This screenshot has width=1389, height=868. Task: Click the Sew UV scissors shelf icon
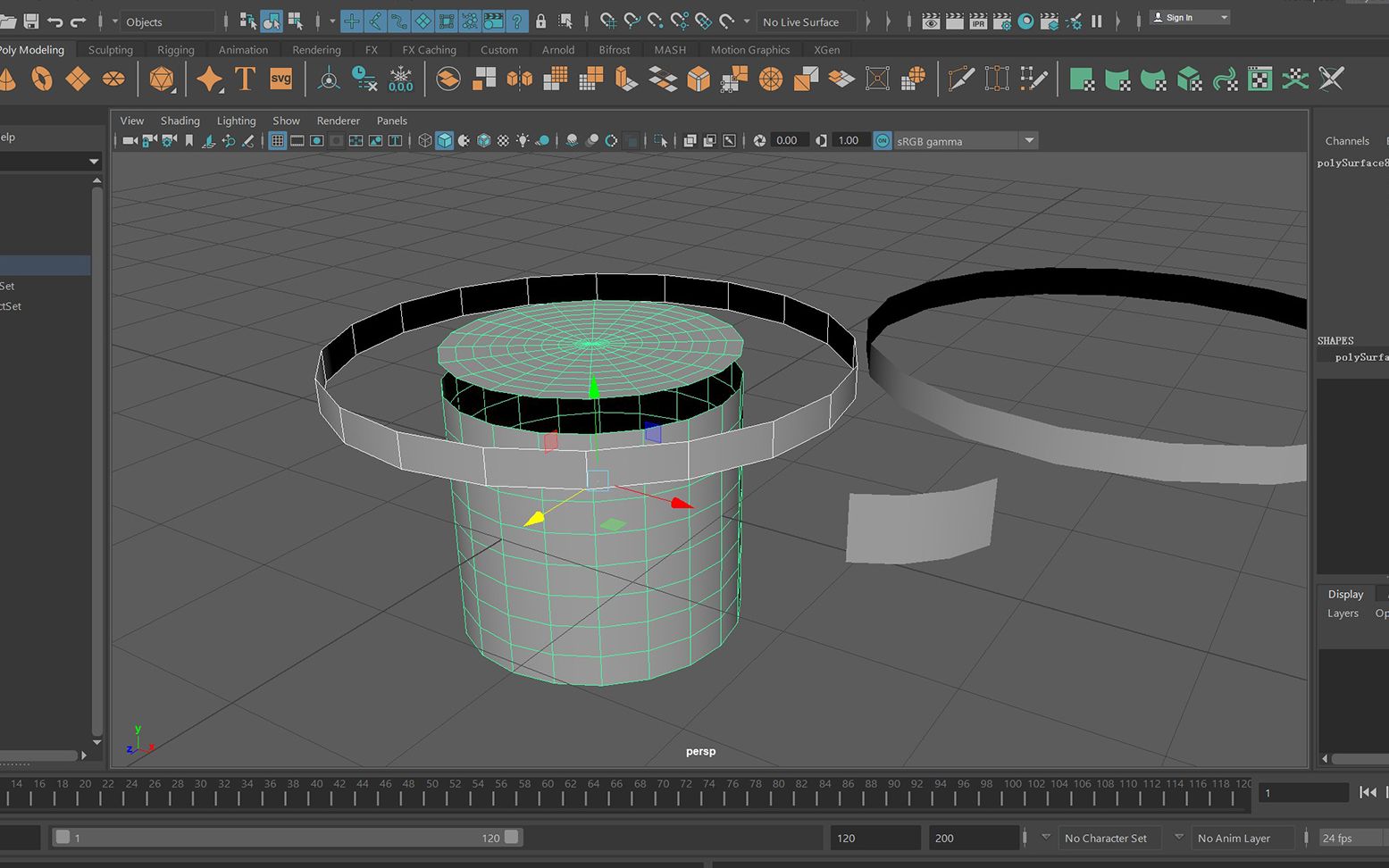tap(1331, 79)
